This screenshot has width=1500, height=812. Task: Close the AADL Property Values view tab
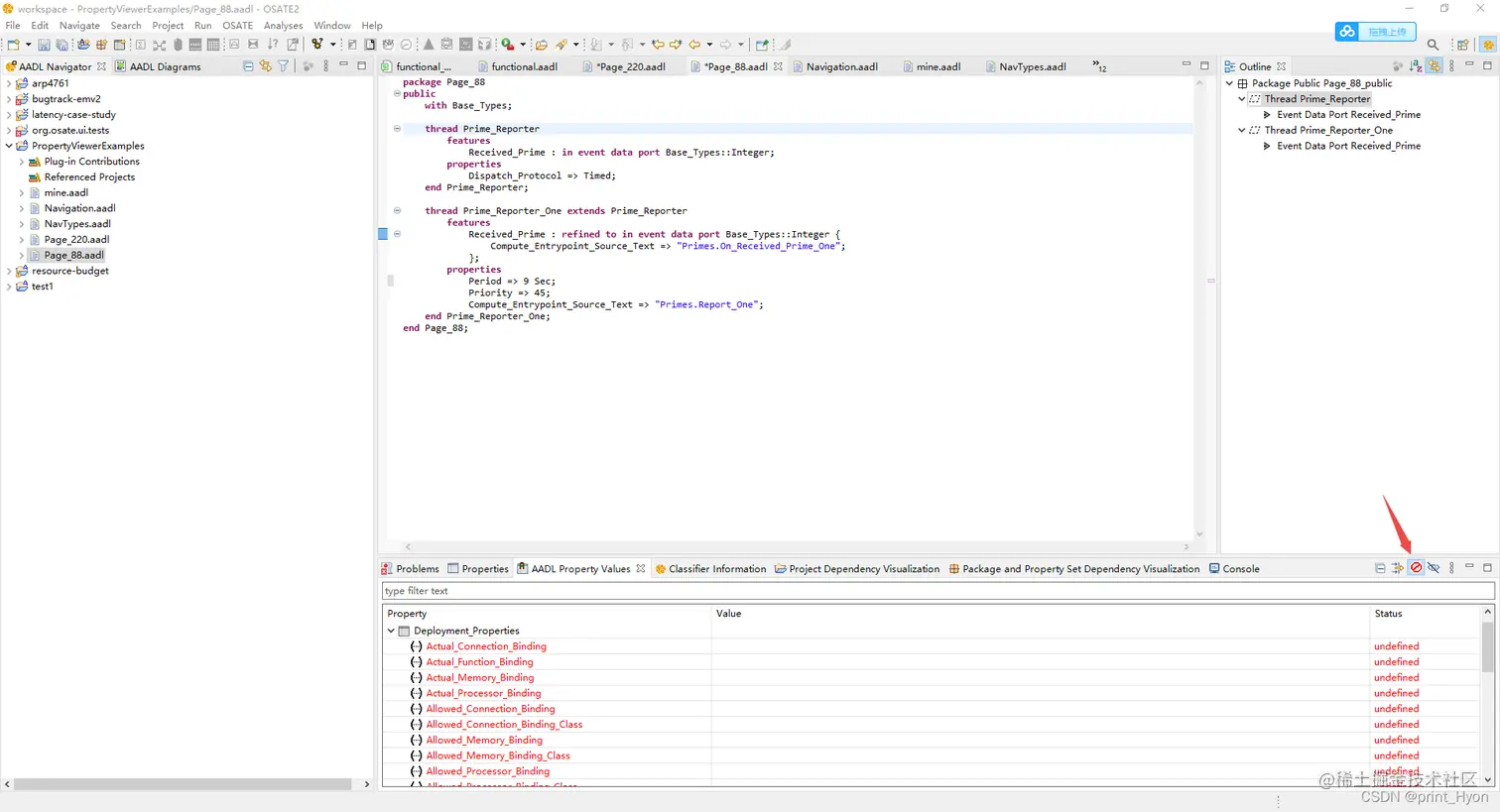(x=641, y=569)
